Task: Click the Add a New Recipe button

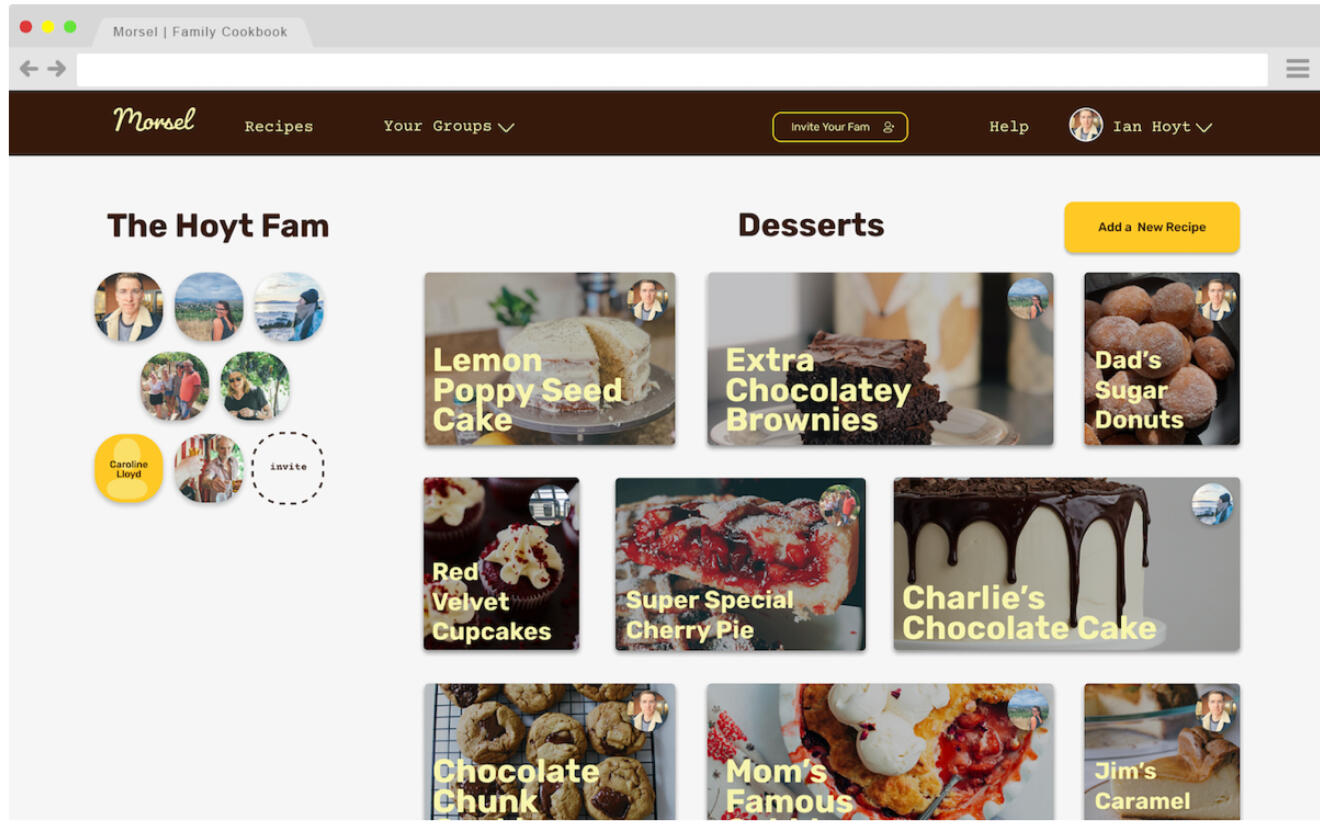Action: coord(1152,227)
